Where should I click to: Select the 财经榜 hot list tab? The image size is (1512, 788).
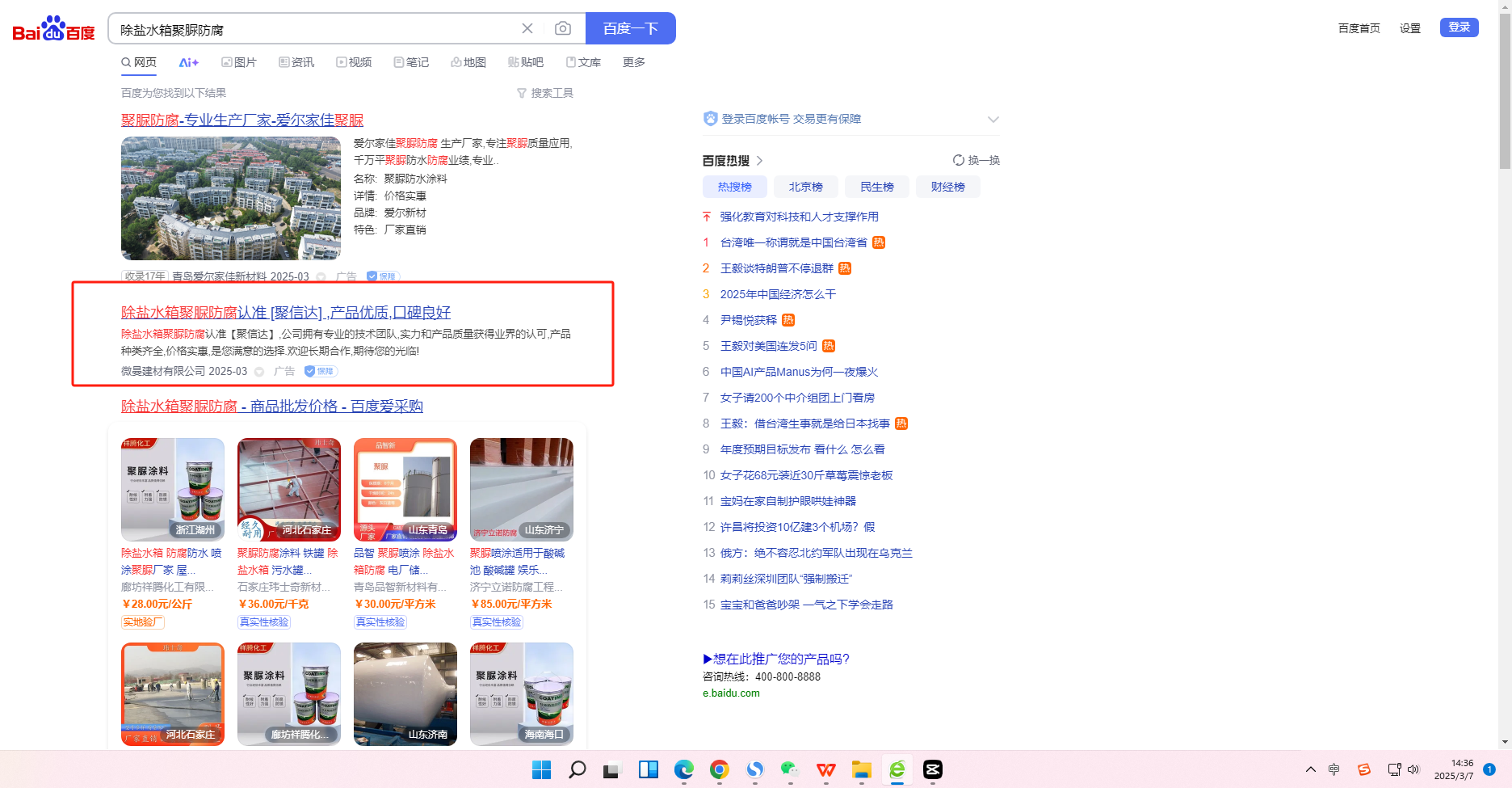click(x=948, y=187)
